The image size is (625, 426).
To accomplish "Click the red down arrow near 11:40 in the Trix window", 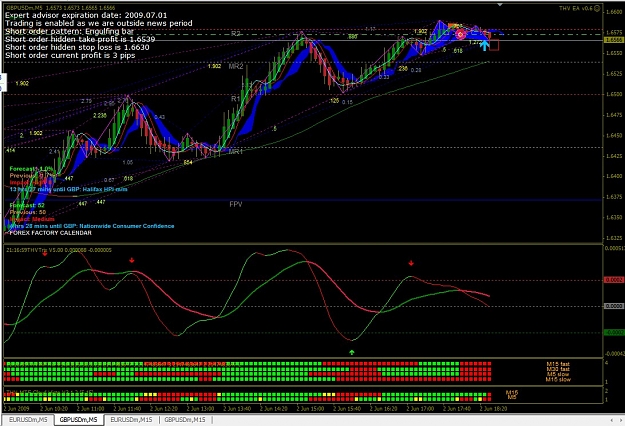I will 132,260.
